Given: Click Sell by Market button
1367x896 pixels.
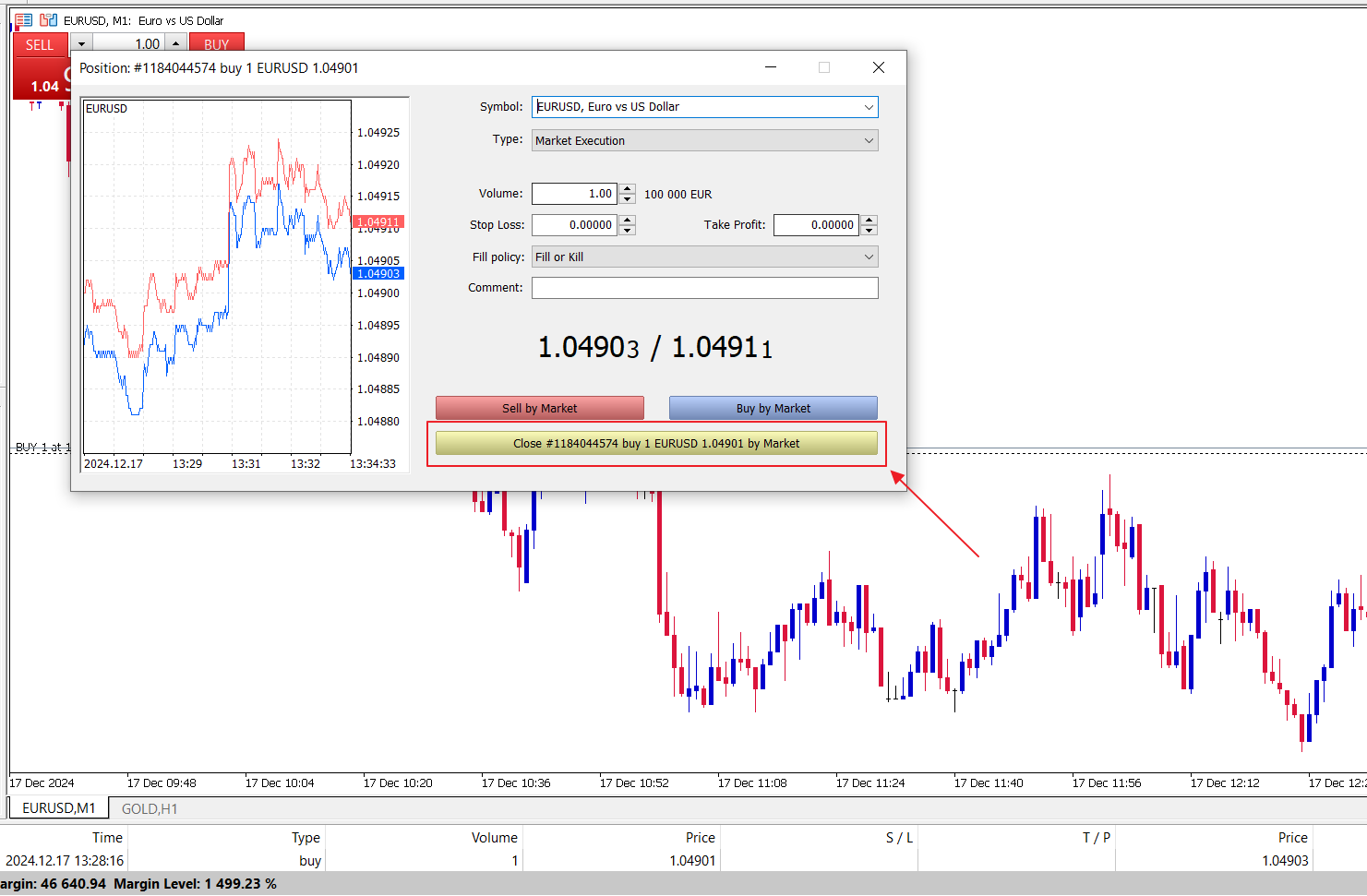Looking at the screenshot, I should (x=540, y=408).
